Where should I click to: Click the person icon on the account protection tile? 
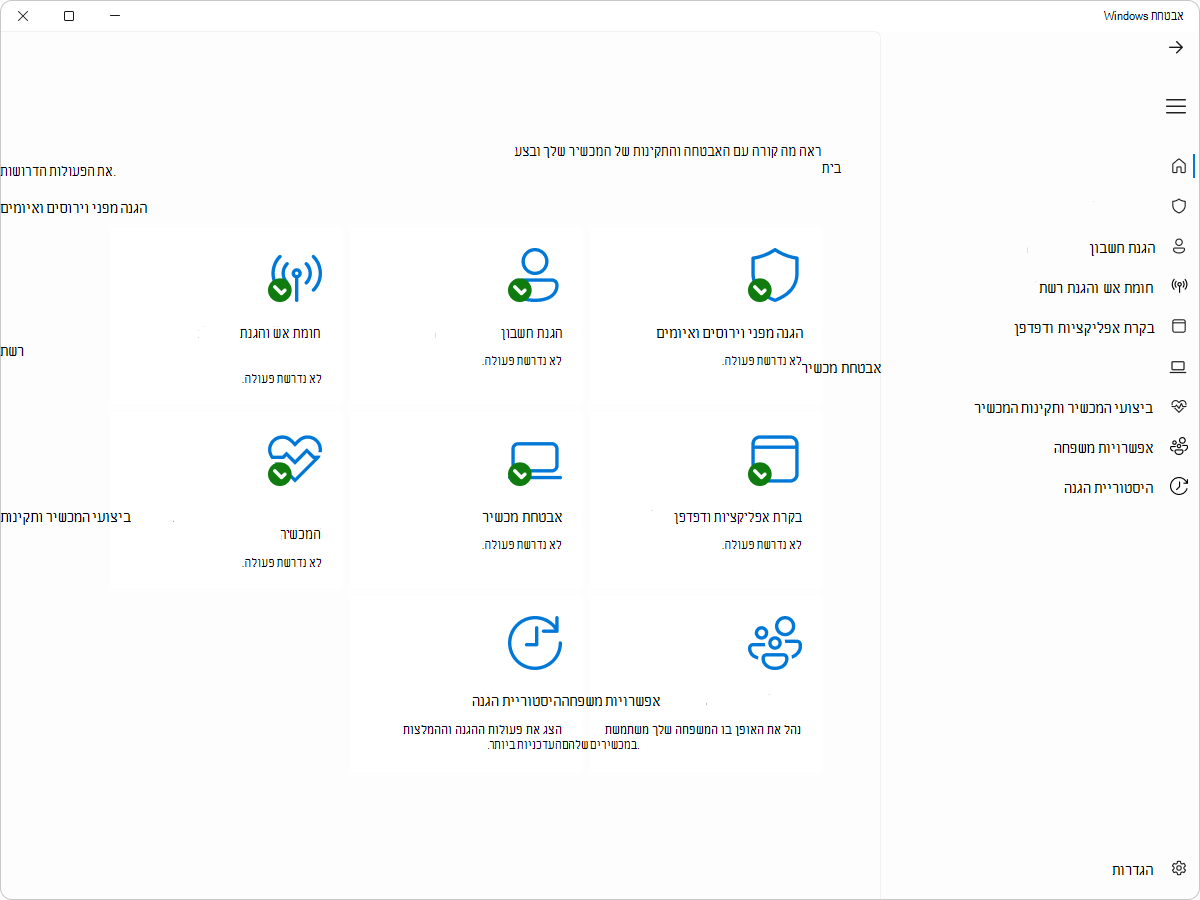[533, 274]
